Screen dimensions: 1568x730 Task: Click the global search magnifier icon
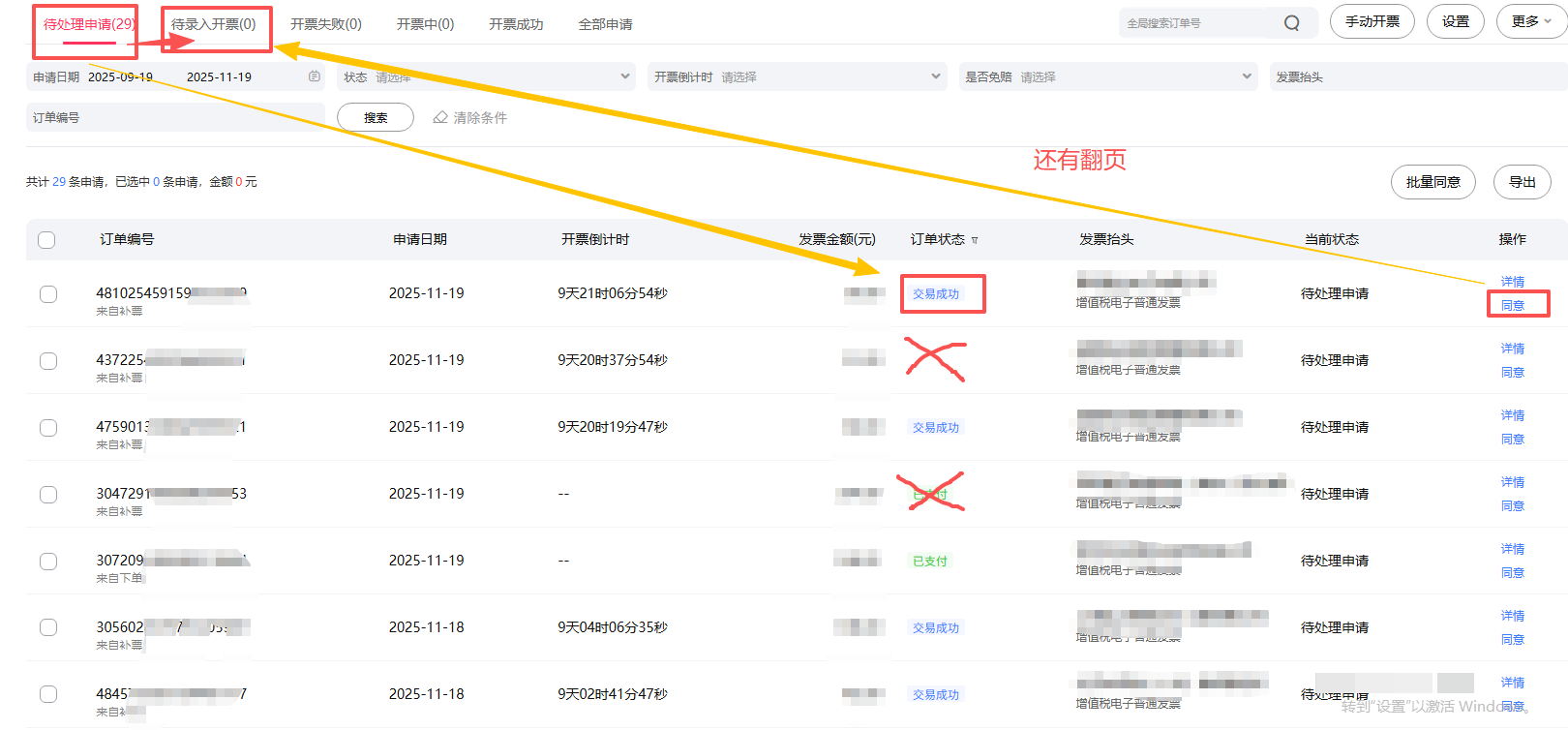[1291, 23]
